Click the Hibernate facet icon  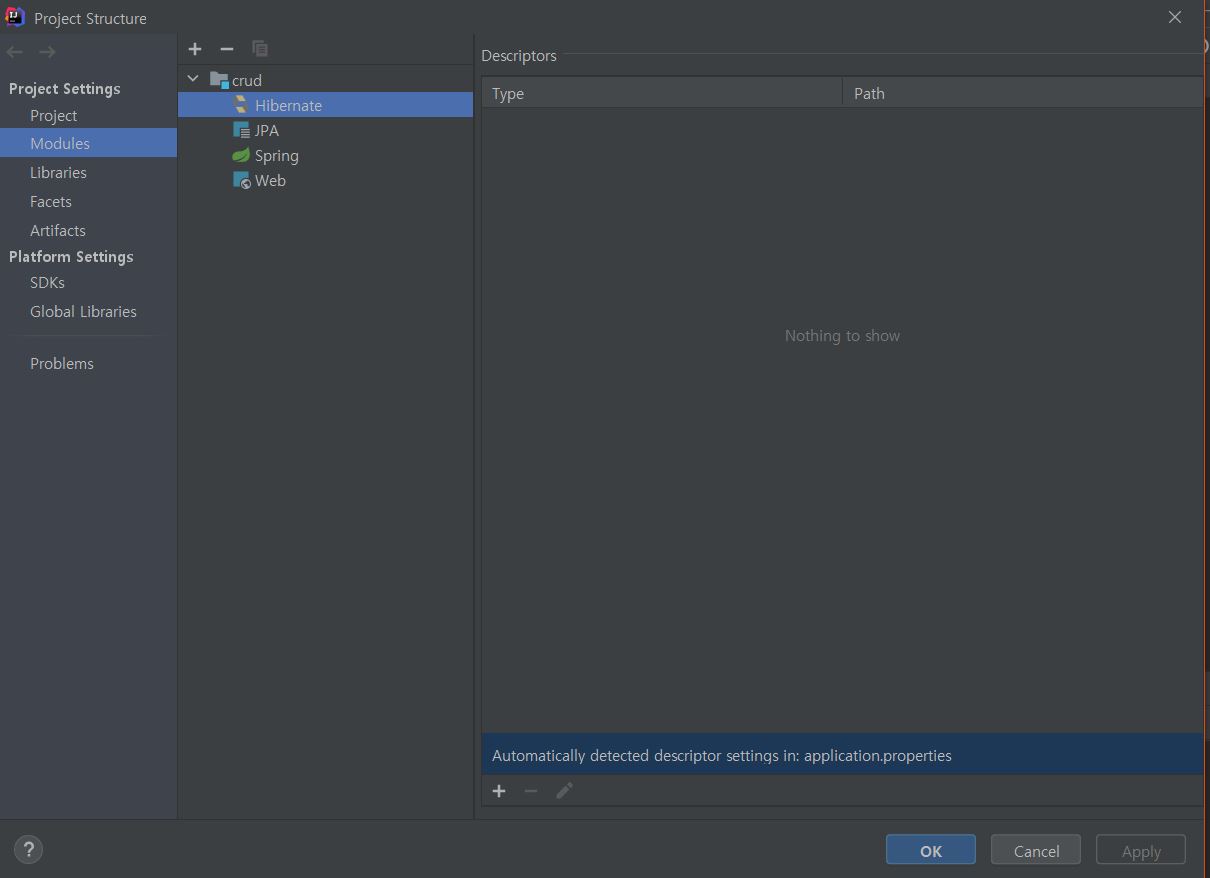241,105
